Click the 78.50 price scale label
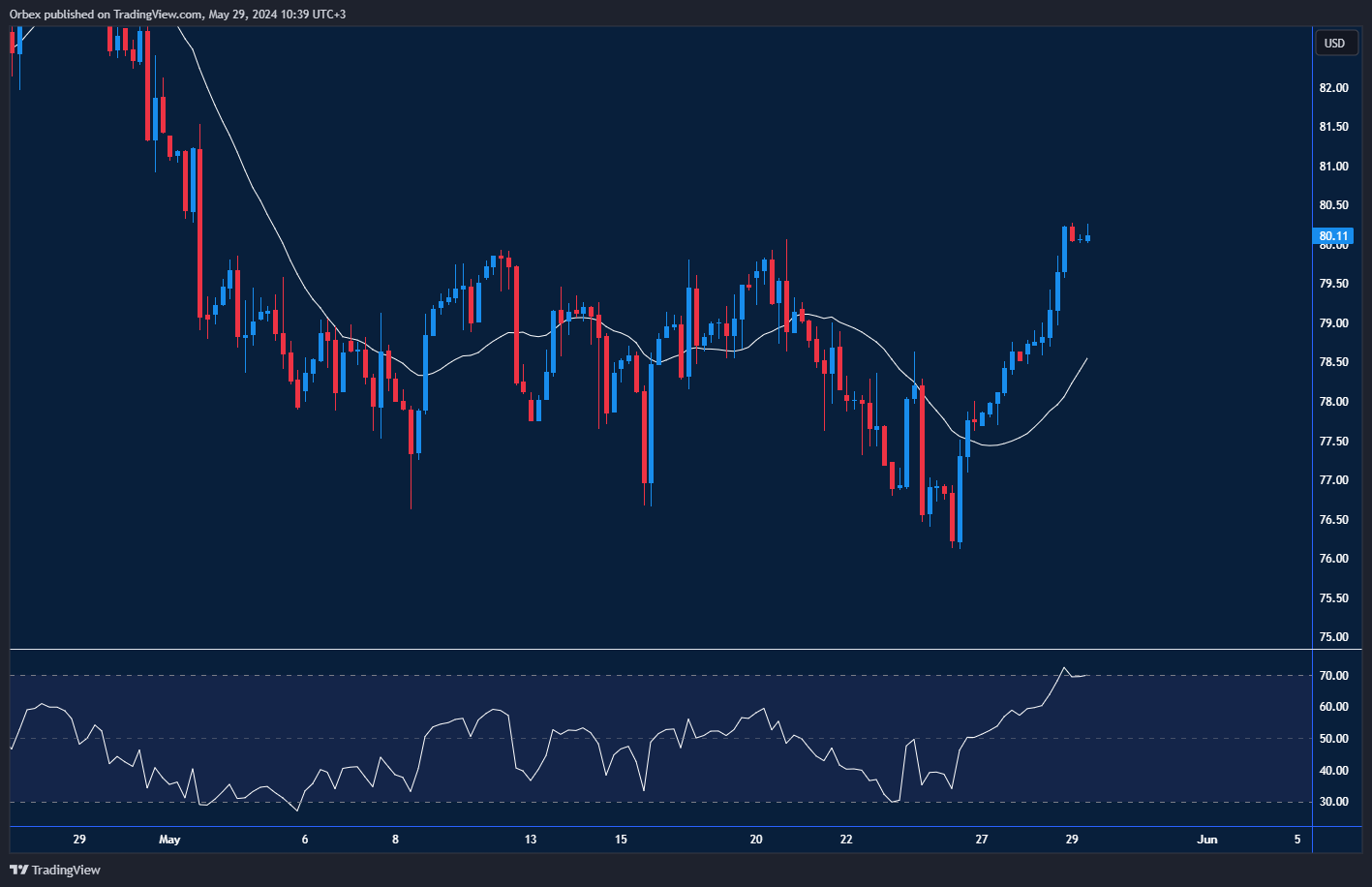 tap(1333, 362)
